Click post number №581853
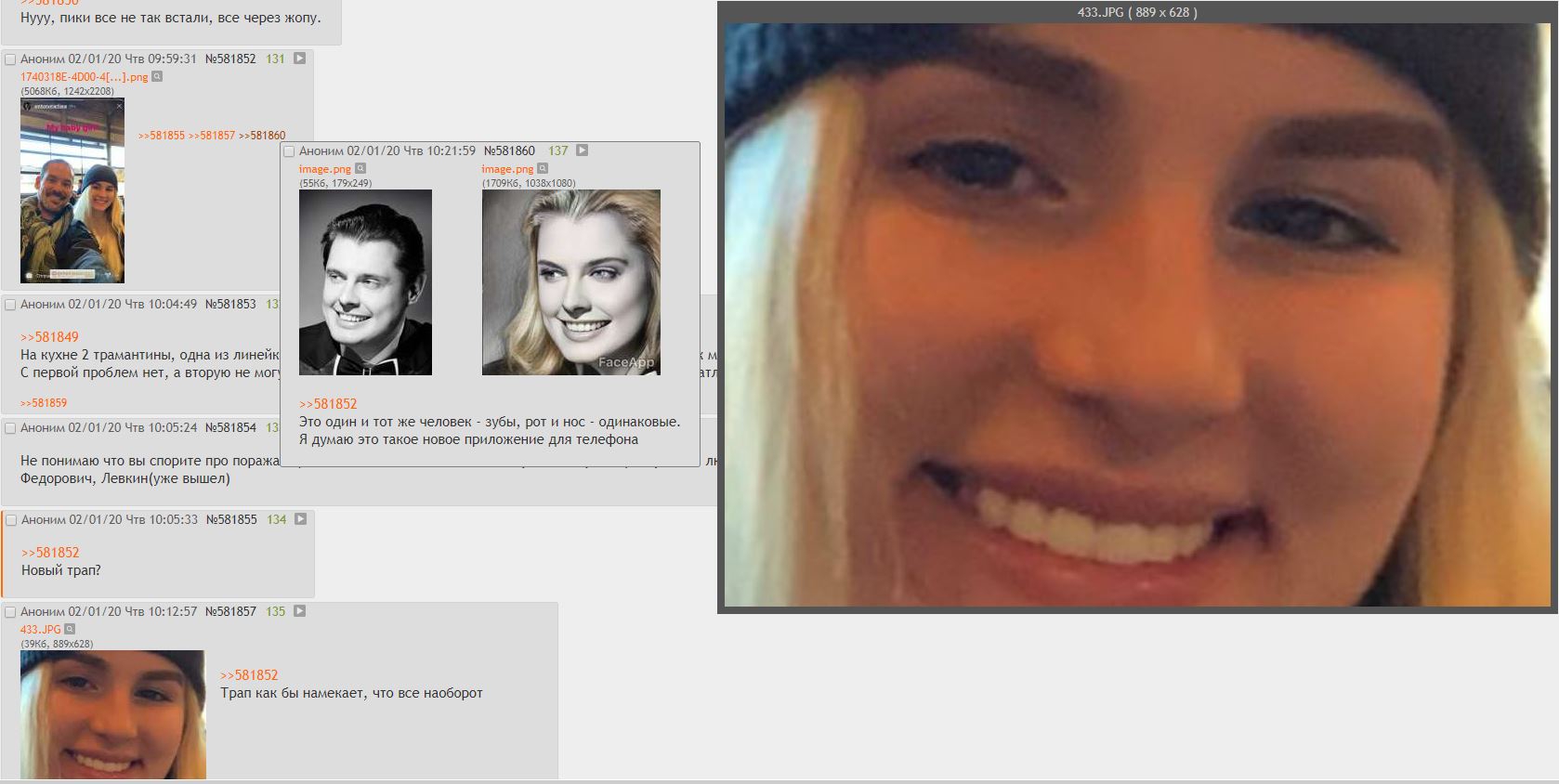The width and height of the screenshot is (1559, 784). (x=229, y=304)
